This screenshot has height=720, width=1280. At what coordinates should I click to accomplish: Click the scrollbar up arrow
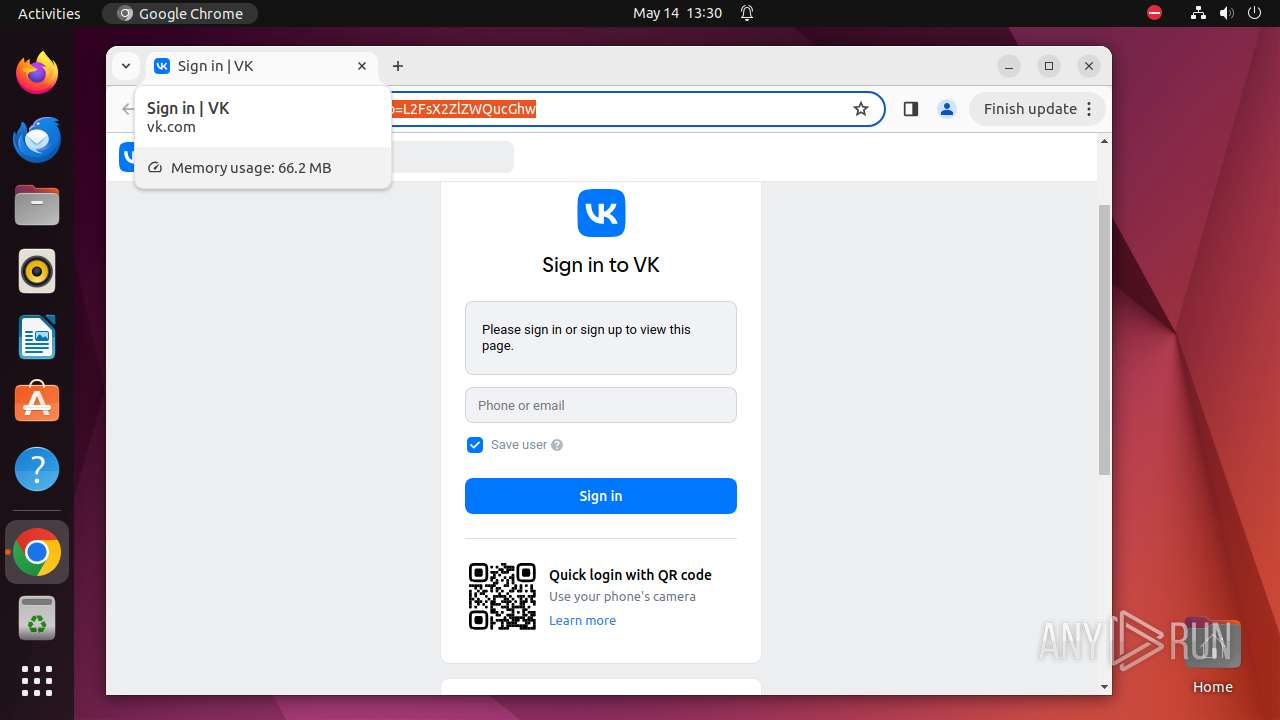pyautogui.click(x=1104, y=141)
